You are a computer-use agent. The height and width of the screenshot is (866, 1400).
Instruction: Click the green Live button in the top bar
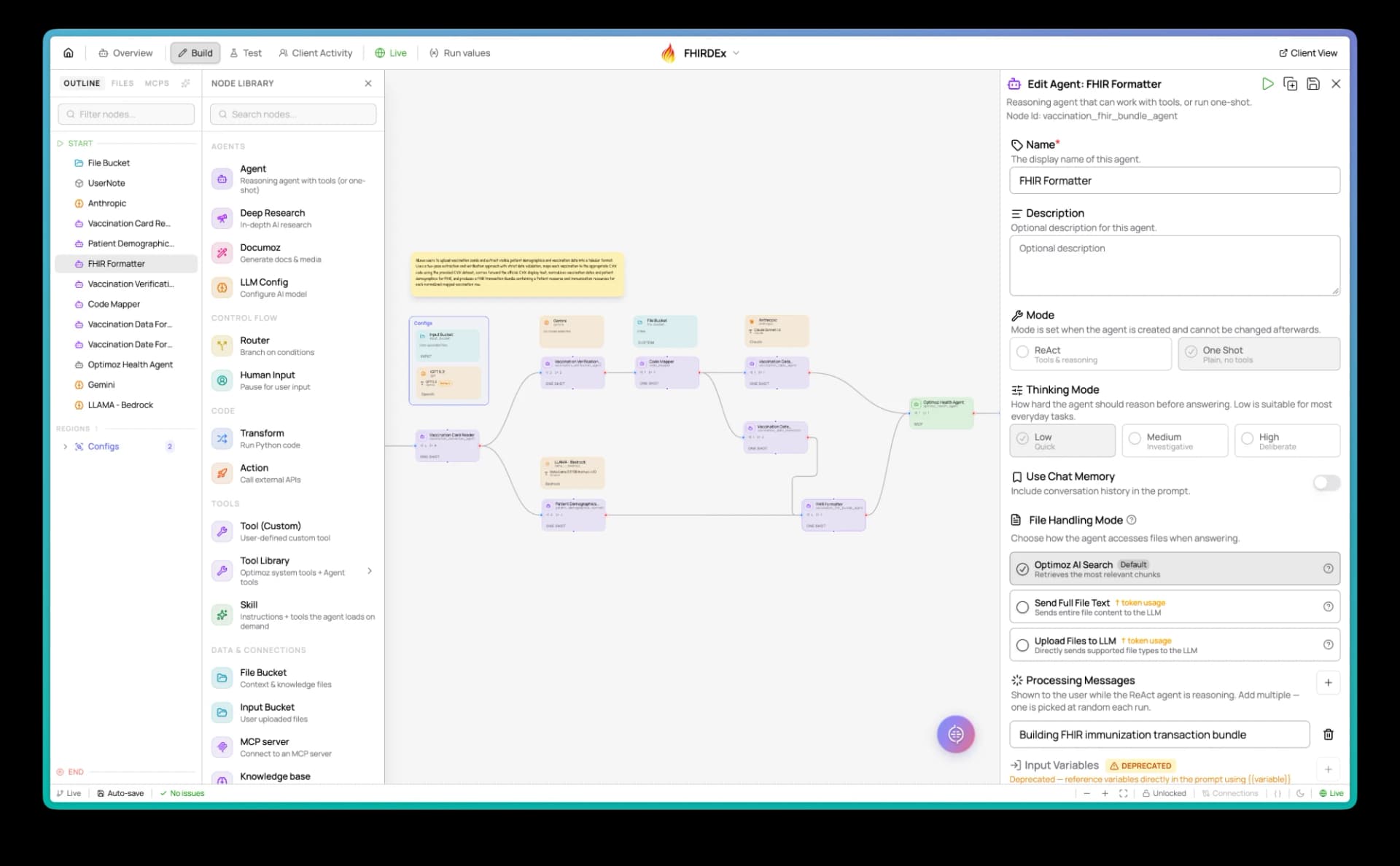click(391, 52)
